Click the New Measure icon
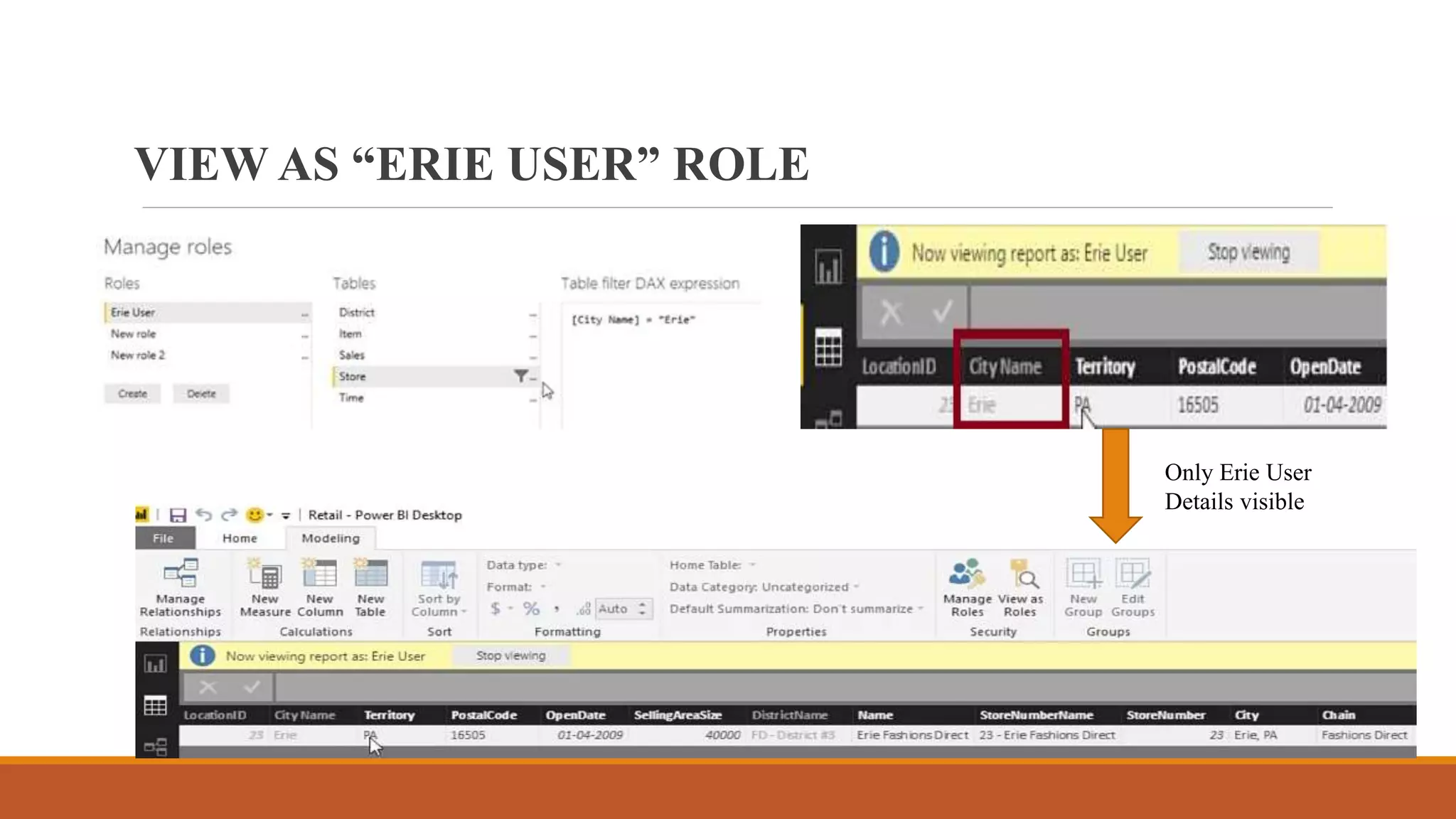This screenshot has height=819, width=1456. (x=264, y=574)
